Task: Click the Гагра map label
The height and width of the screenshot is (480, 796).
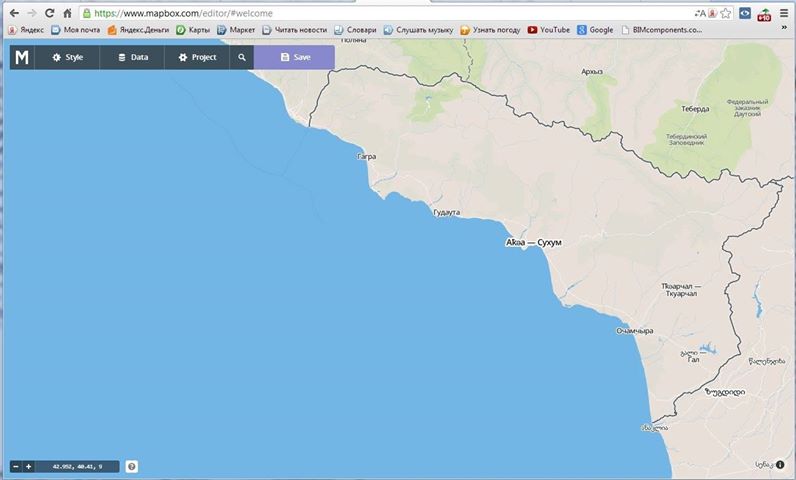Action: [x=367, y=157]
